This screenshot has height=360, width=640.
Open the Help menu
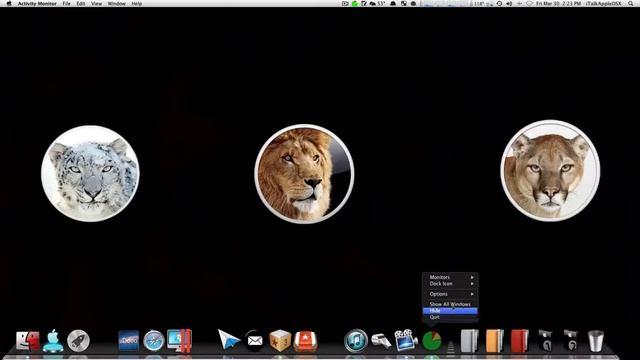pos(137,3)
